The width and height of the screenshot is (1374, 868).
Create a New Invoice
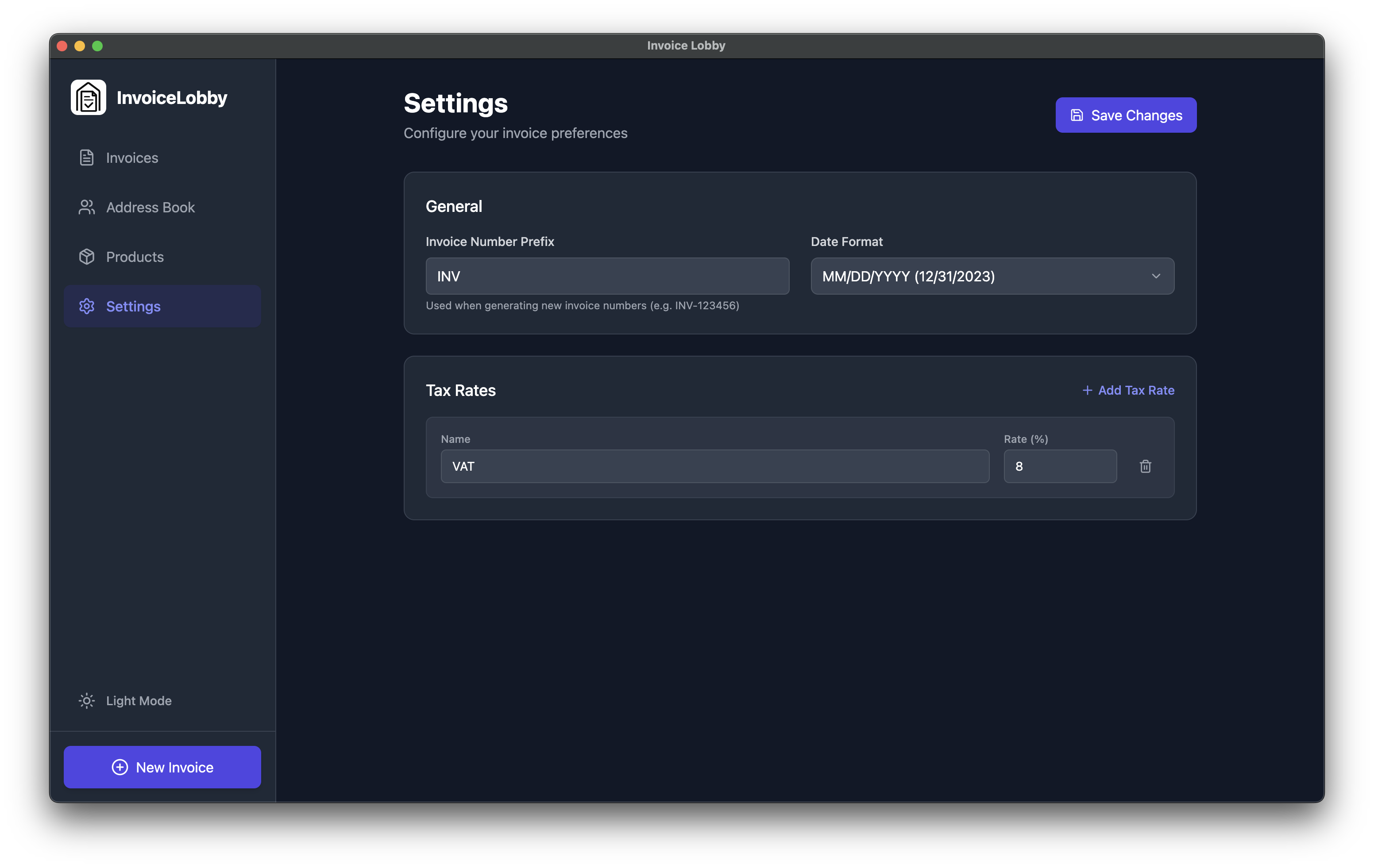(x=162, y=767)
